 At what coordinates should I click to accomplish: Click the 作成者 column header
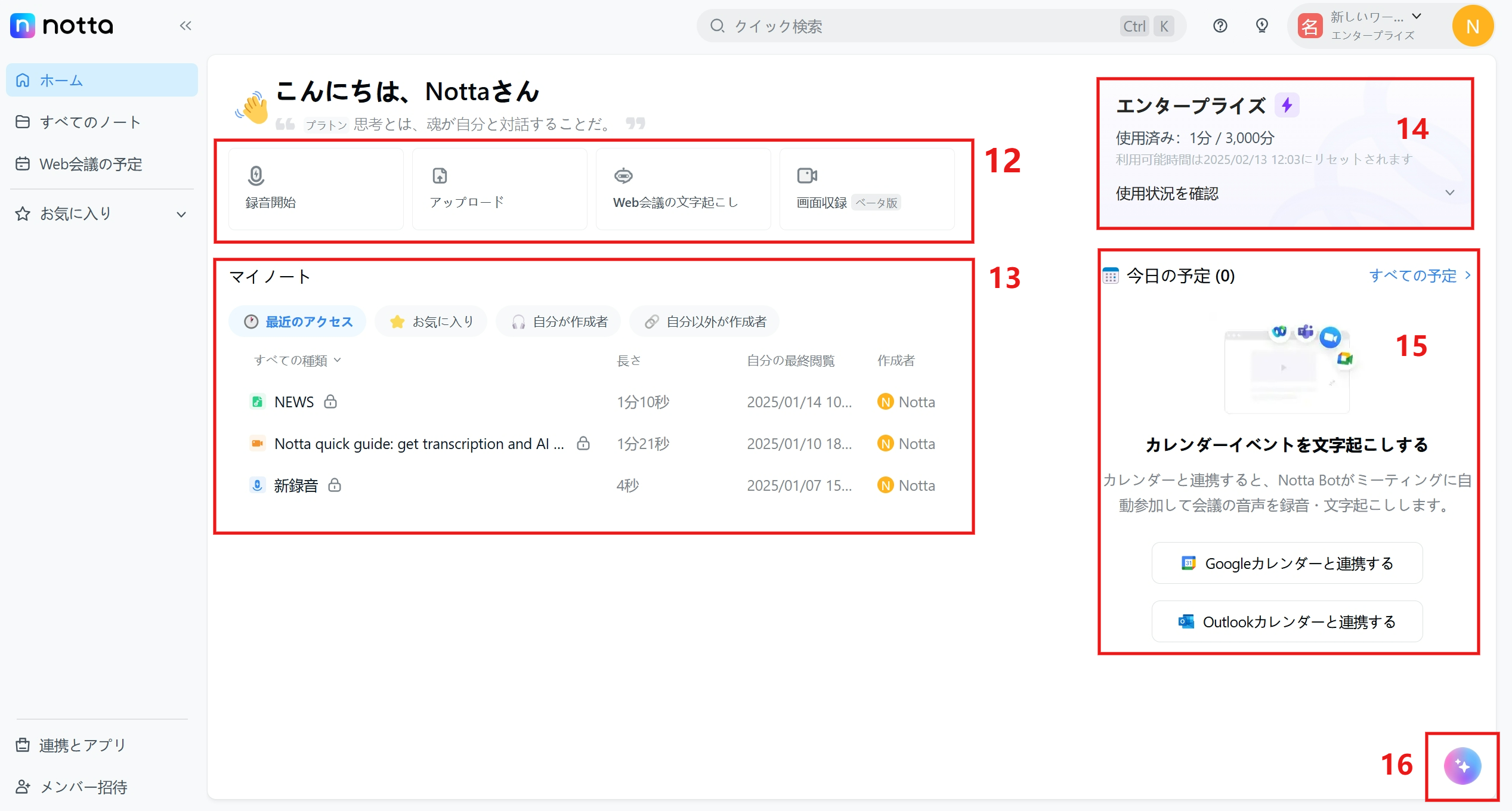(896, 360)
